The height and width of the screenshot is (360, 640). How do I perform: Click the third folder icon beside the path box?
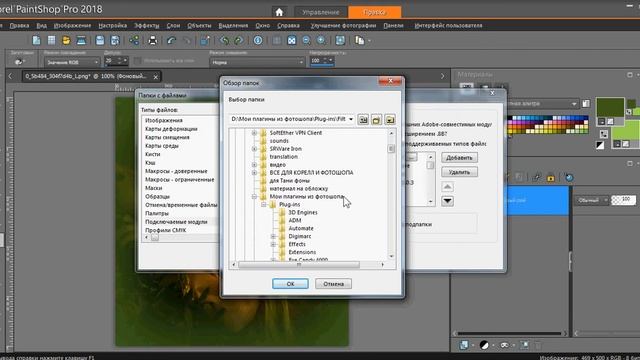[x=390, y=120]
